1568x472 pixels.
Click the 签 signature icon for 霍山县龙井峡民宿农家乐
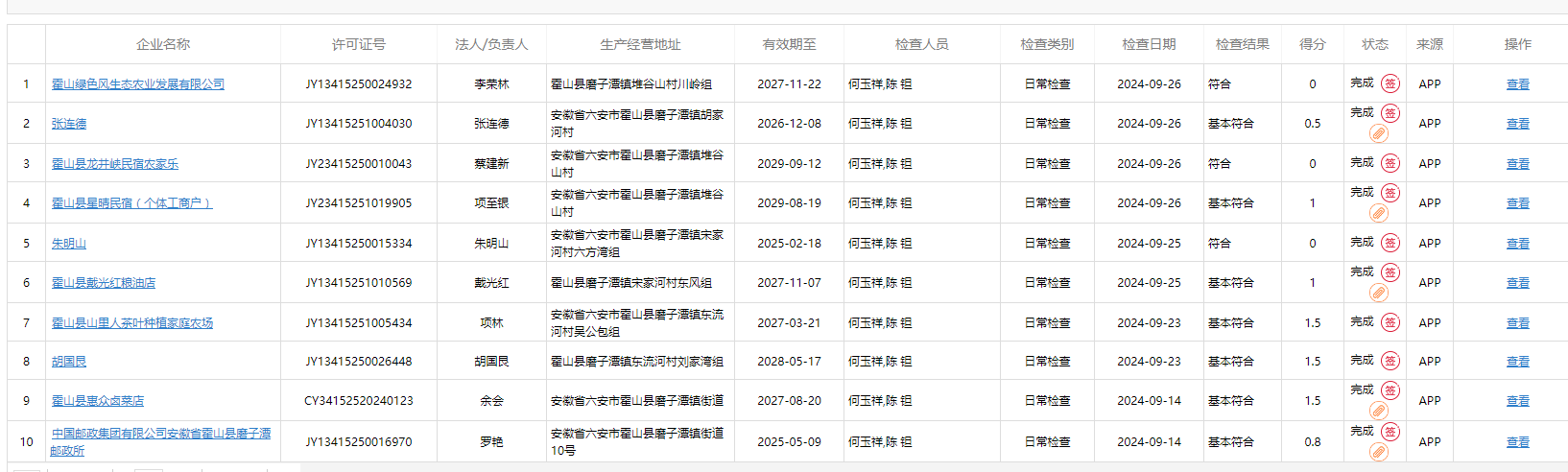pyautogui.click(x=1390, y=163)
